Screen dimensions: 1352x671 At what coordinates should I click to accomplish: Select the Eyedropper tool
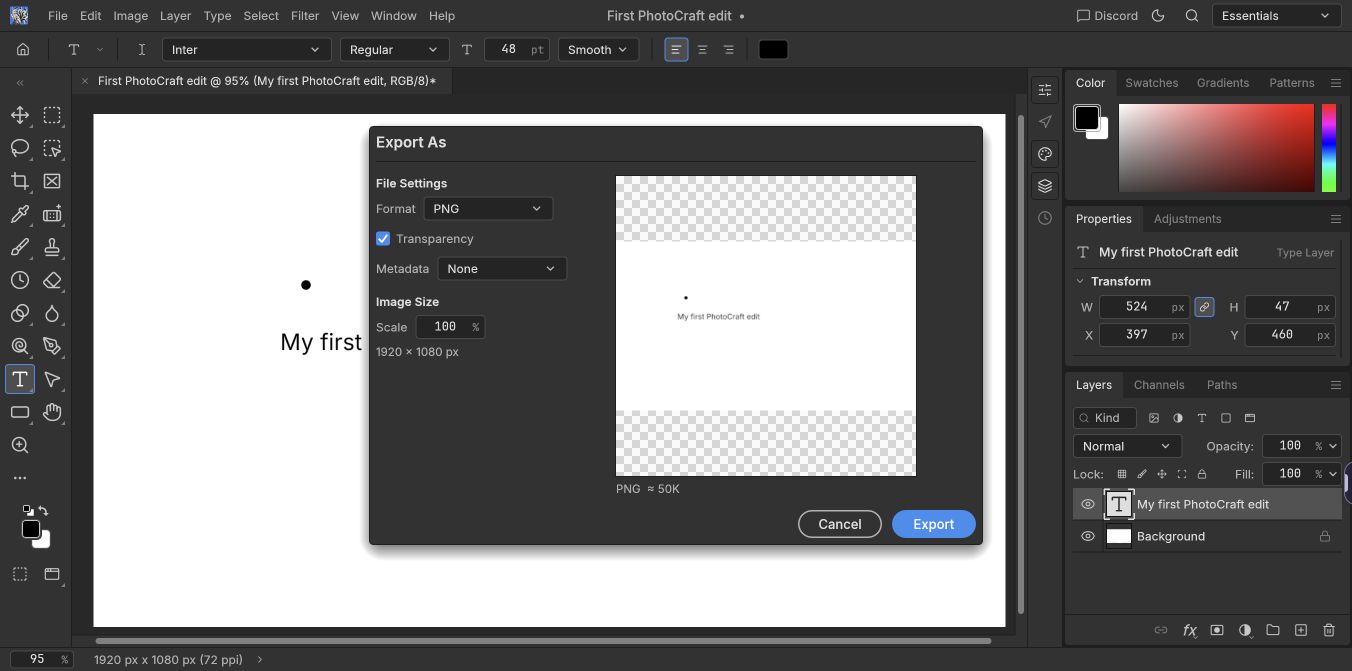point(20,214)
